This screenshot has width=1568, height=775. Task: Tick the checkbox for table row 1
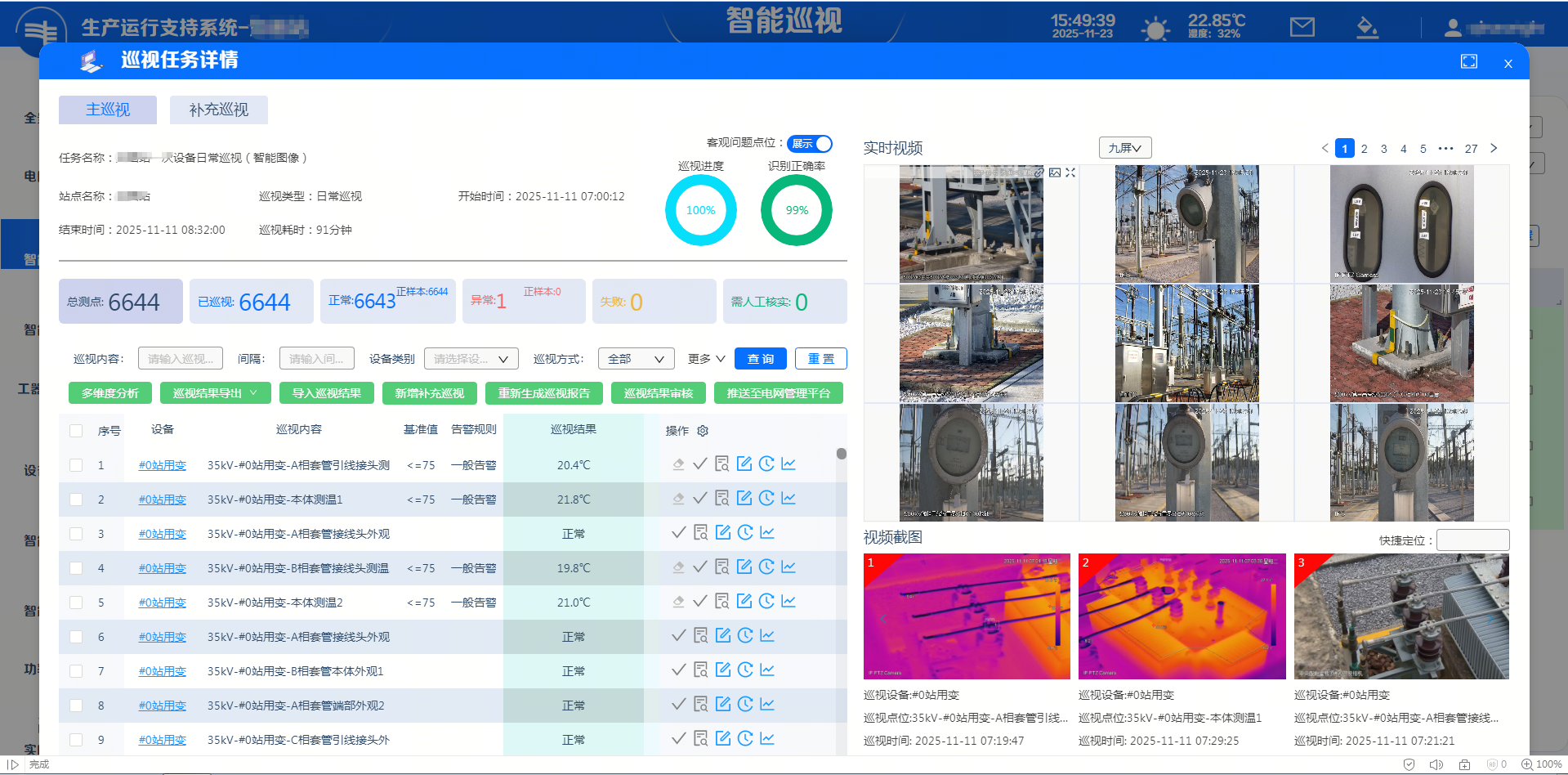tap(76, 465)
